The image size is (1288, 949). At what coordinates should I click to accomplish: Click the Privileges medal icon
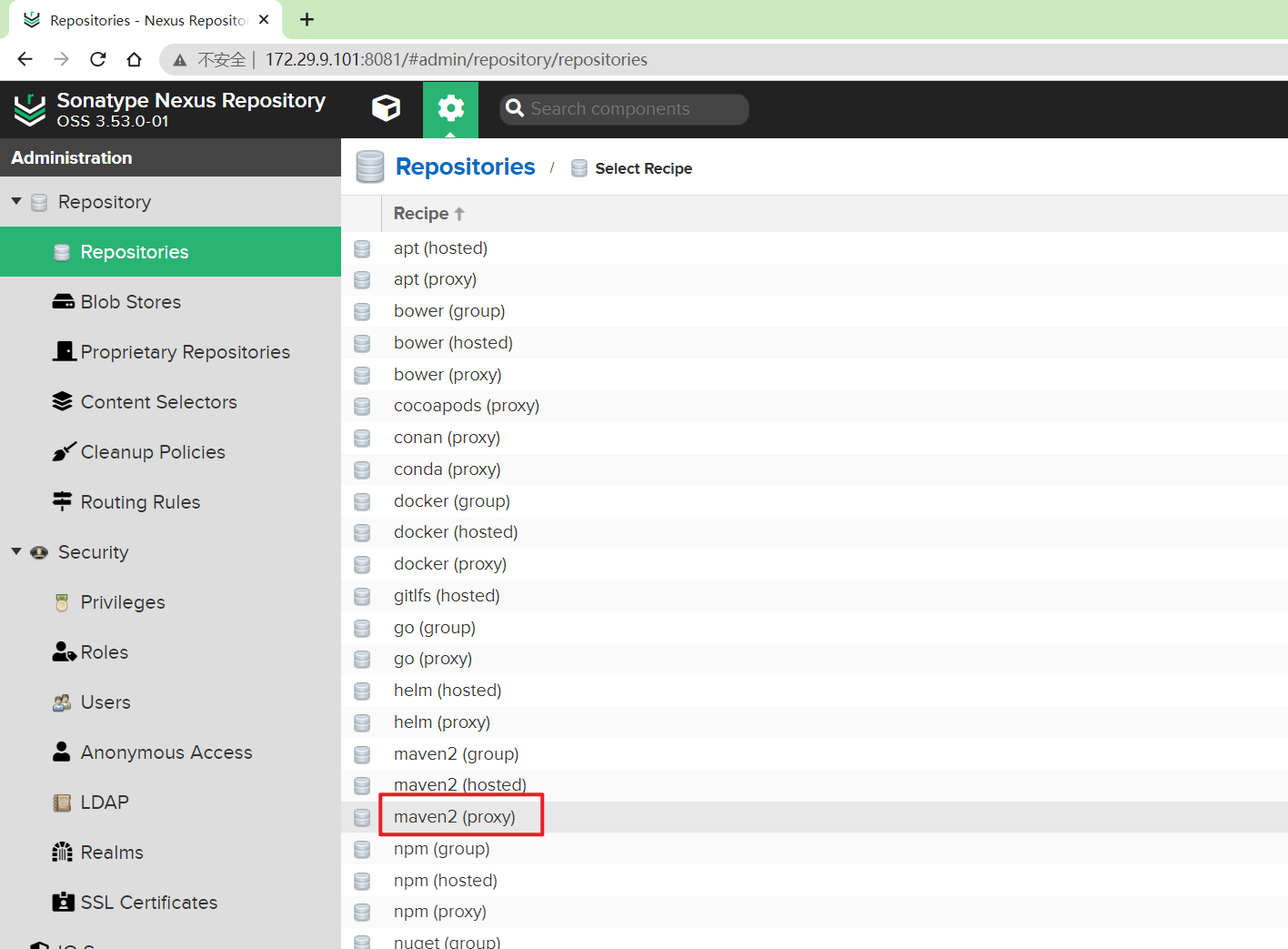point(62,602)
